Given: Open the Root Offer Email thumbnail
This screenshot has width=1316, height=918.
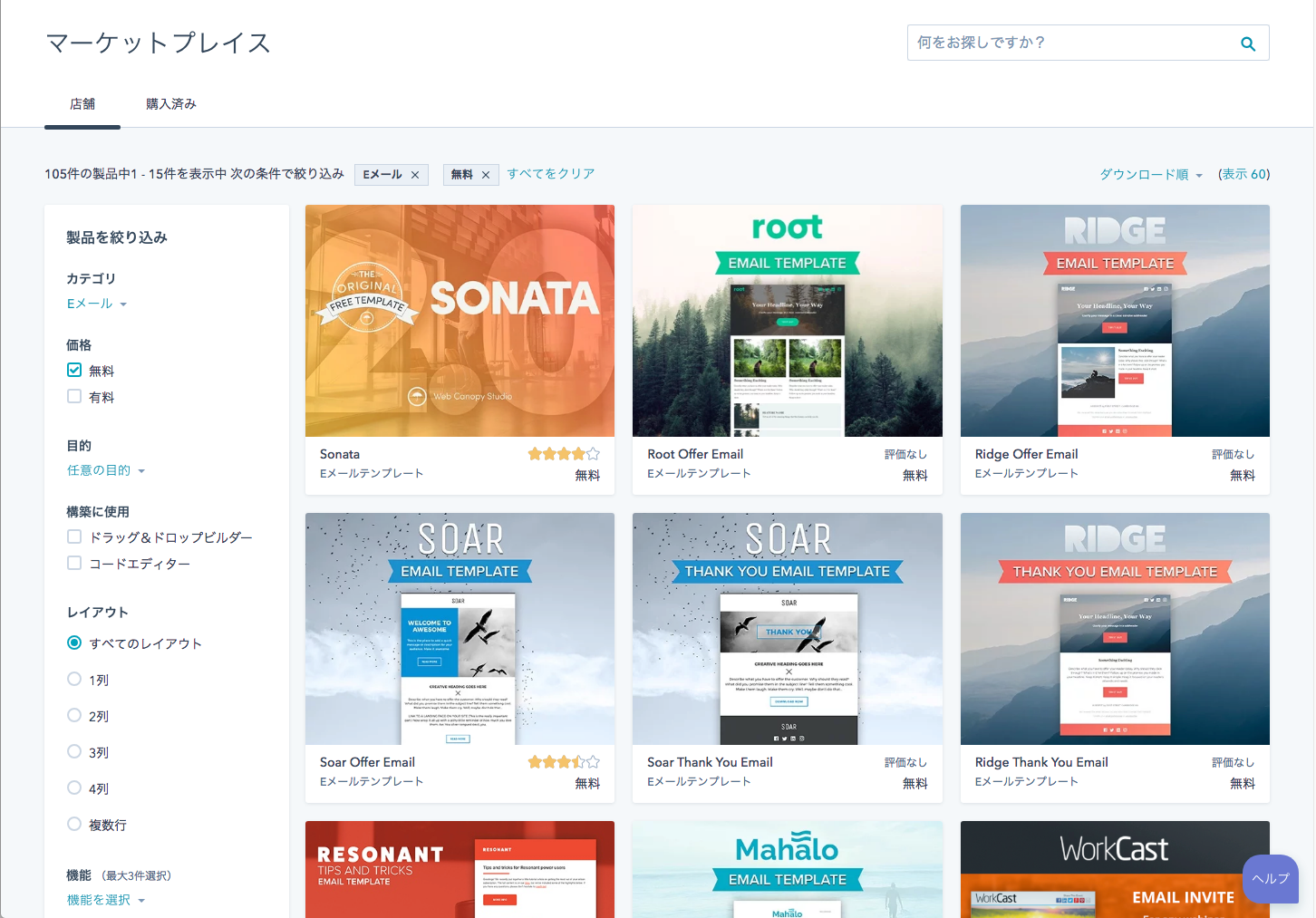Looking at the screenshot, I should point(787,321).
